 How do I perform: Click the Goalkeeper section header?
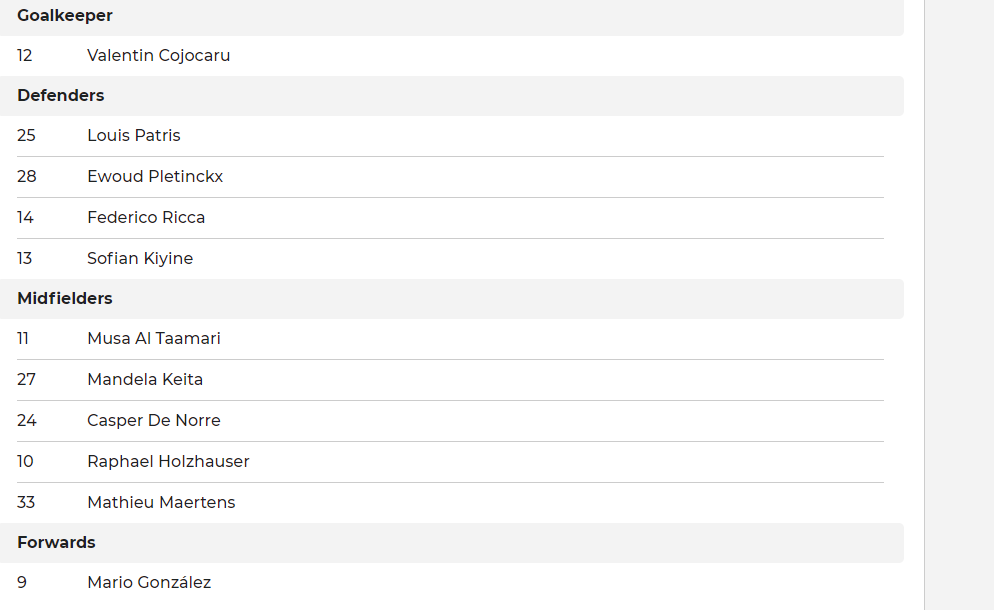coord(65,16)
